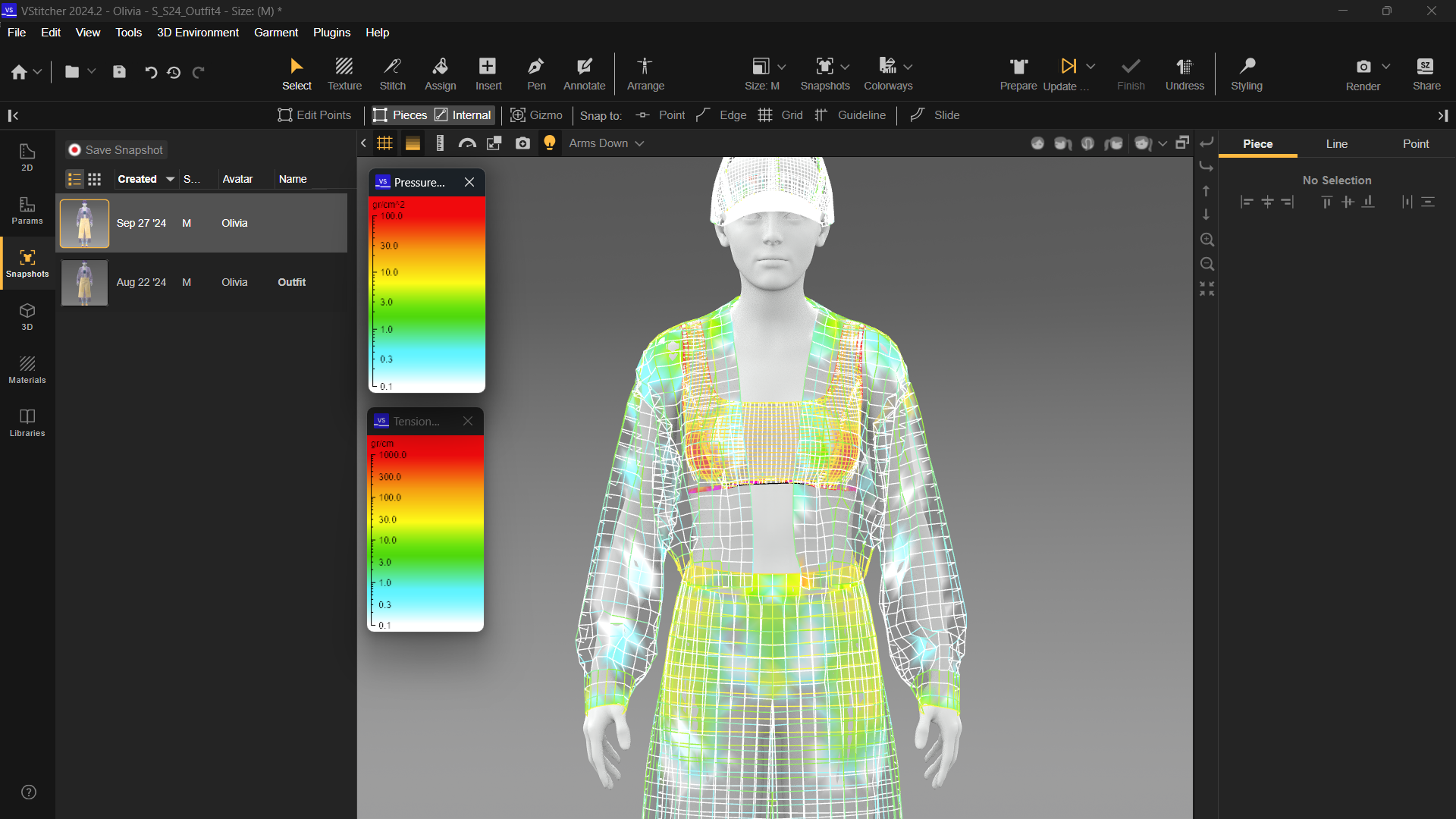Activate the Pen tool
The image size is (1456, 819).
pos(536,73)
